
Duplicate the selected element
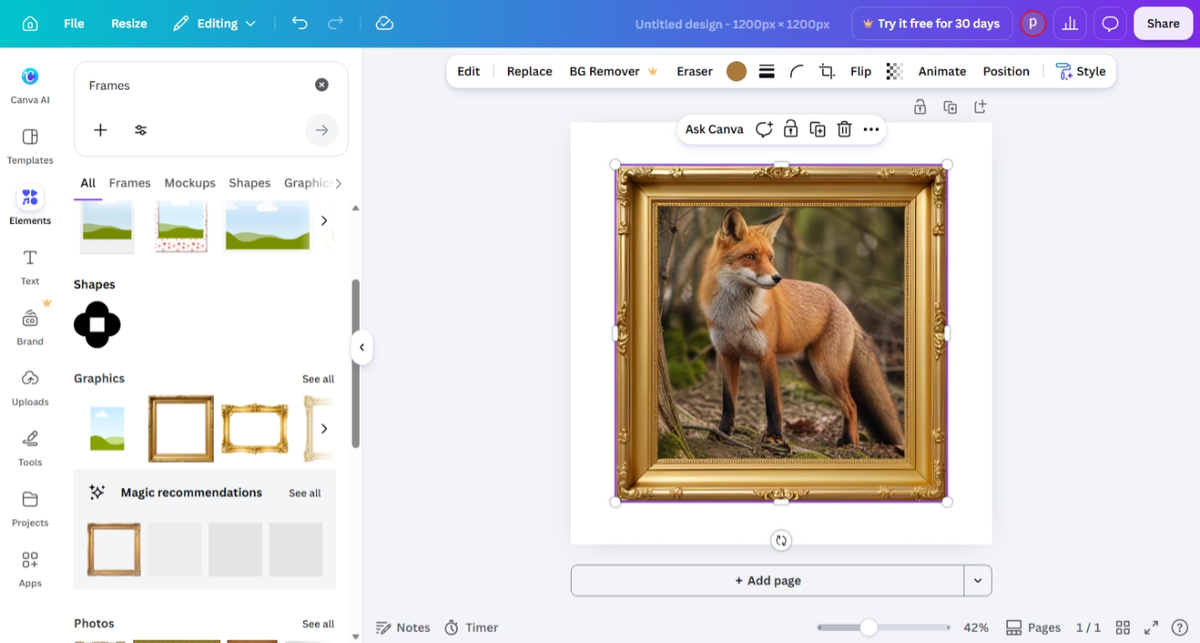pyautogui.click(x=818, y=129)
